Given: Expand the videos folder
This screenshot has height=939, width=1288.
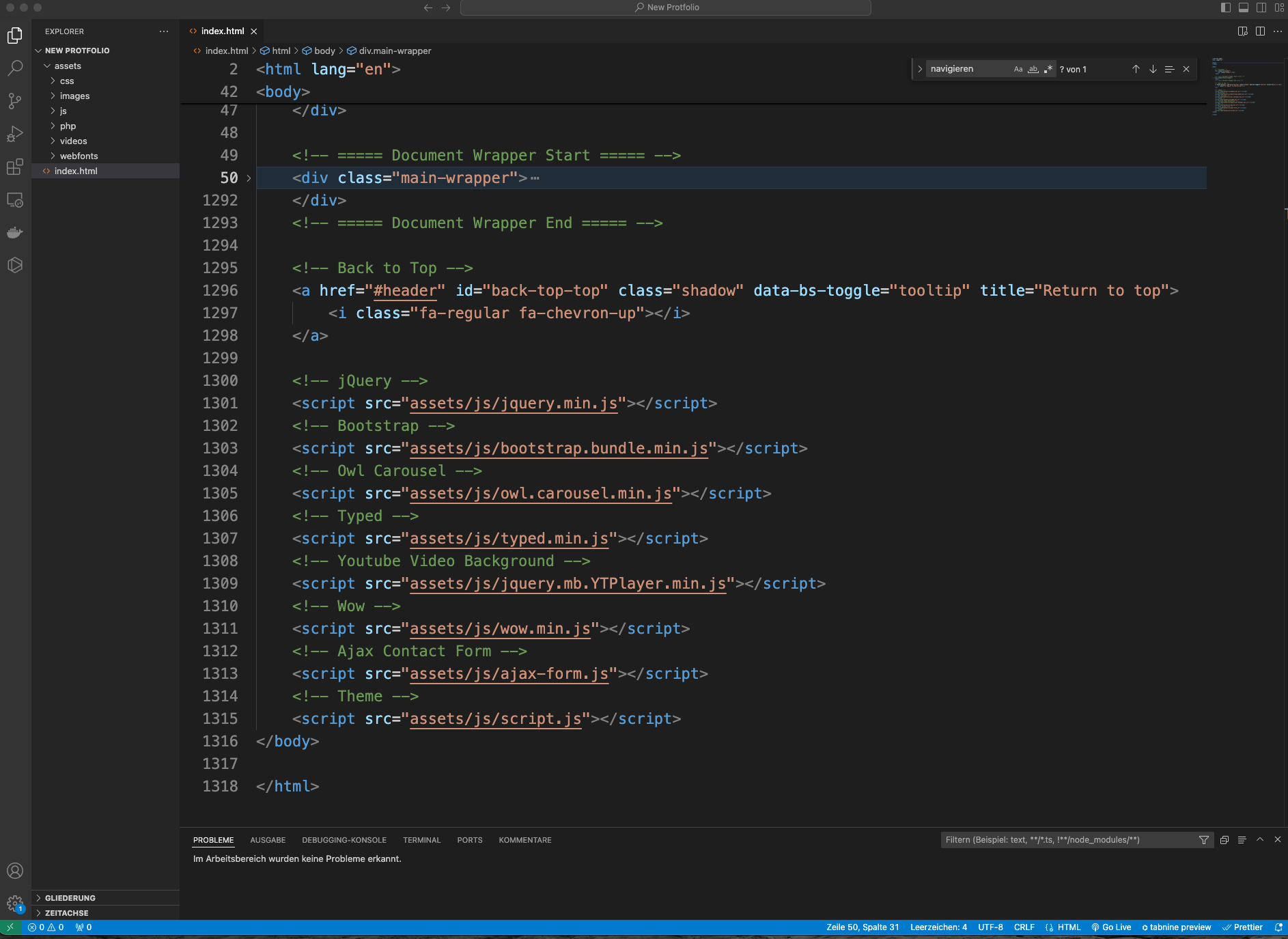Looking at the screenshot, I should [x=105, y=141].
